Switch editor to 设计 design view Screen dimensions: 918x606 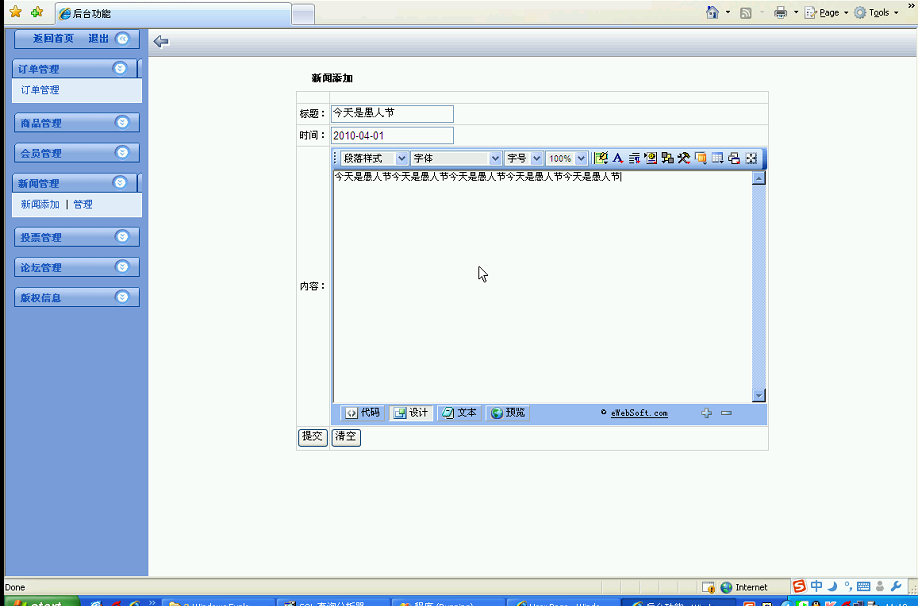(411, 413)
